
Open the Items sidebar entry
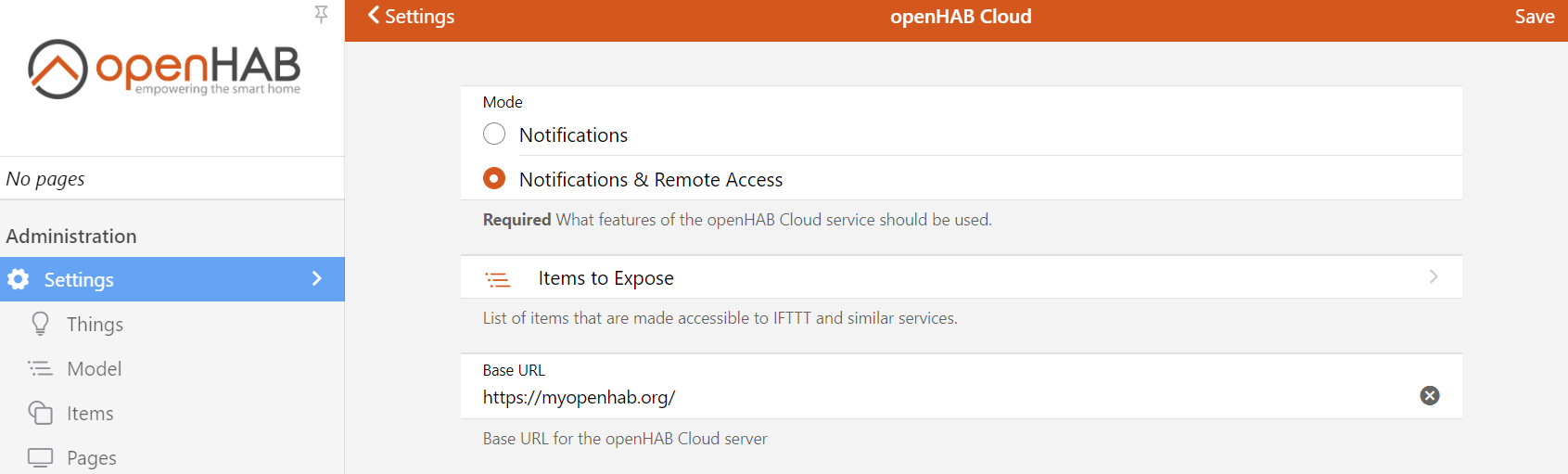click(90, 414)
